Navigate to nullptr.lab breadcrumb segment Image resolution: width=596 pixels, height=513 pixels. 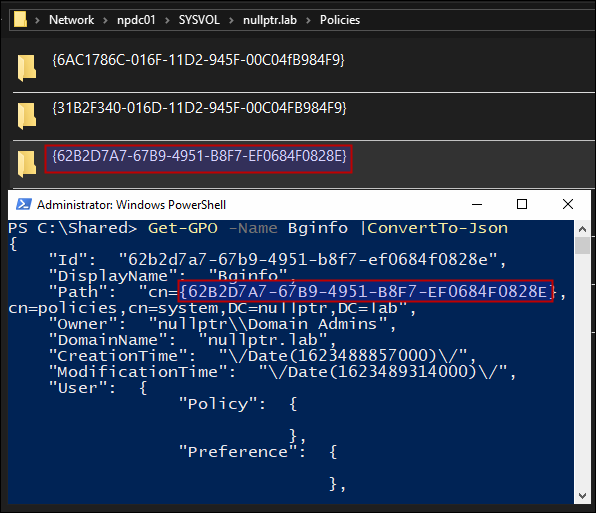coord(270,20)
